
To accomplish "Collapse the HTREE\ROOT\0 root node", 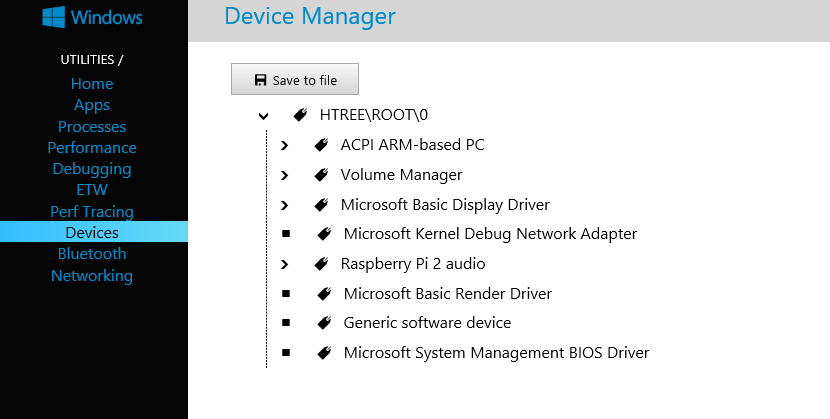I will pos(264,116).
